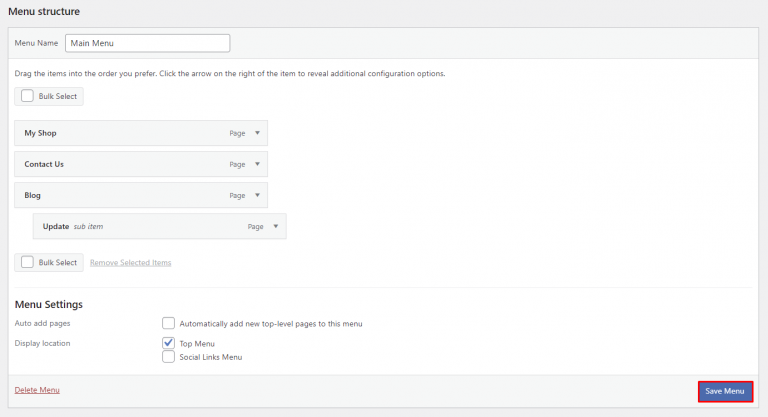768x417 pixels.
Task: Click the Delete Menu link
Action: [x=37, y=389]
